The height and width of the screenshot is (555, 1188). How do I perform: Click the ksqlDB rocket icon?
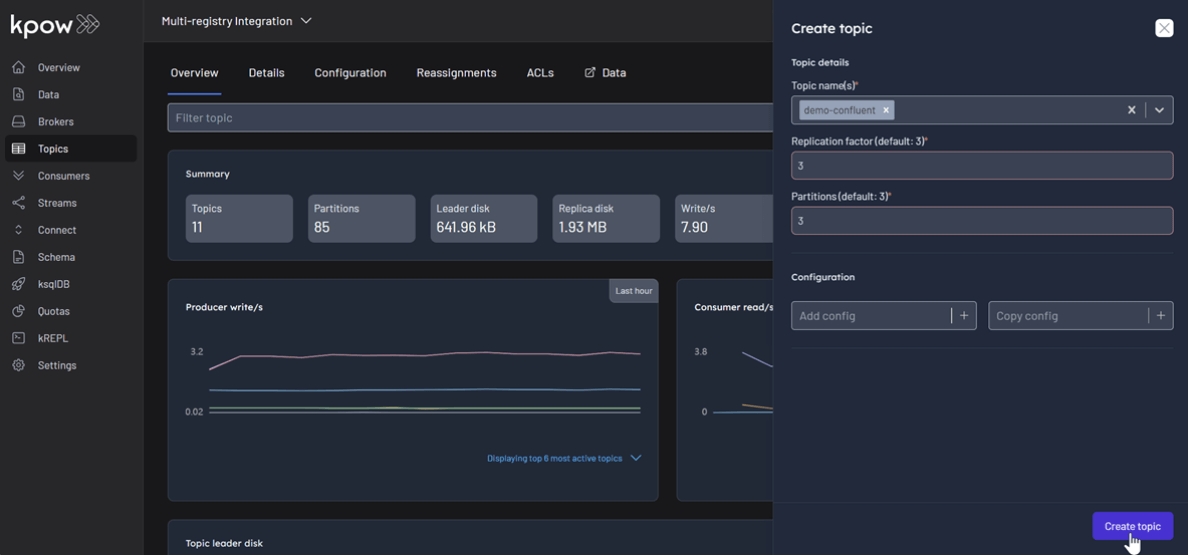[x=18, y=284]
